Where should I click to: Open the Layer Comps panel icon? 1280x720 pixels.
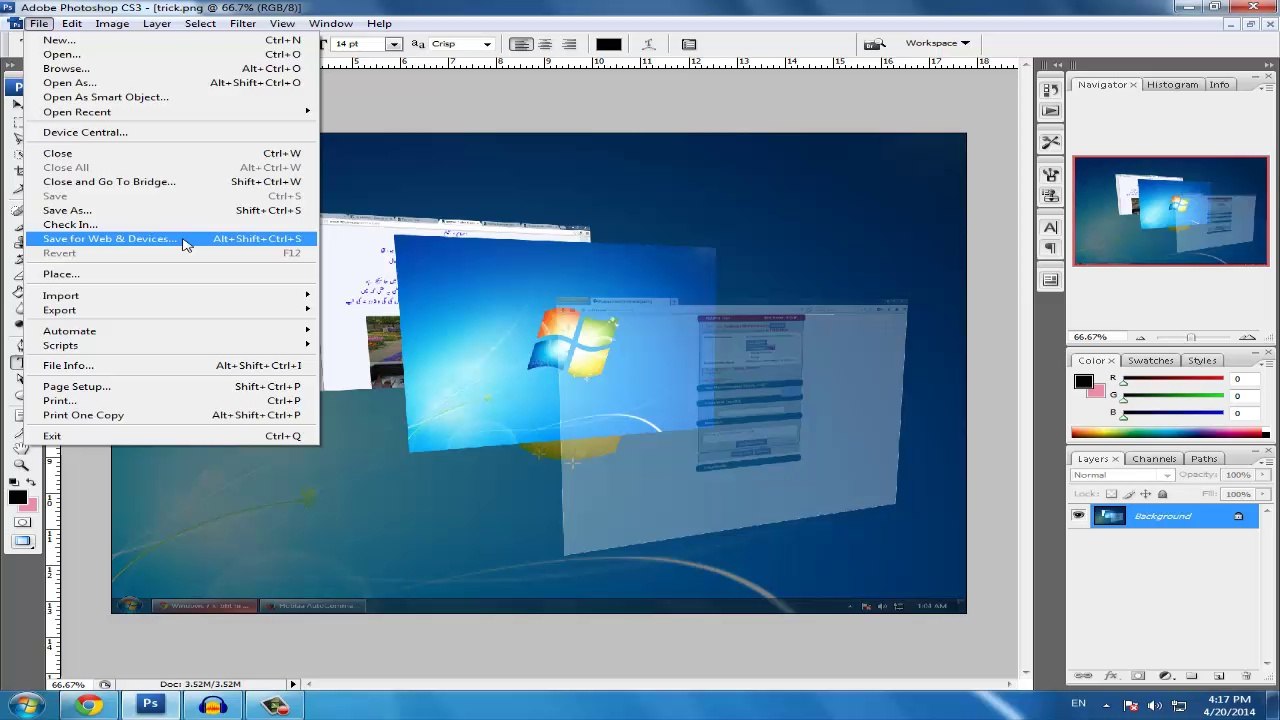point(1050,280)
